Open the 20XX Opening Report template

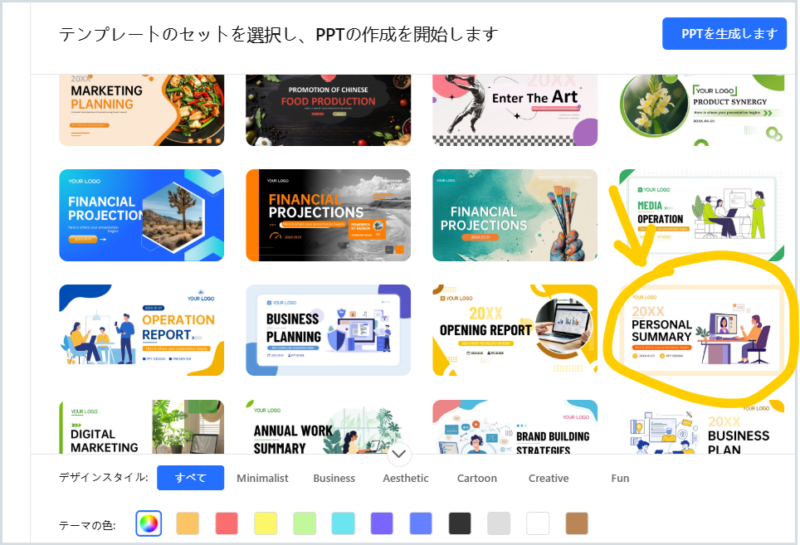pos(515,330)
